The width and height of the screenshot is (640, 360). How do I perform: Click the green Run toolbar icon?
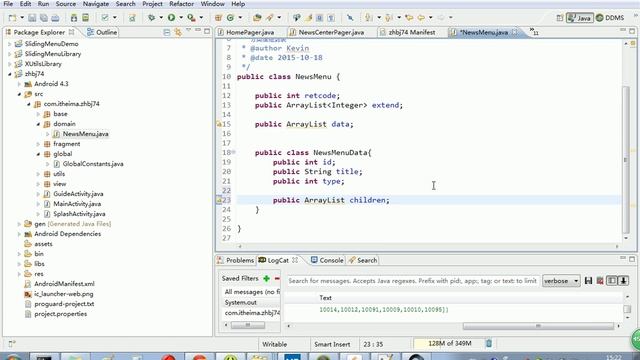pos(171,18)
